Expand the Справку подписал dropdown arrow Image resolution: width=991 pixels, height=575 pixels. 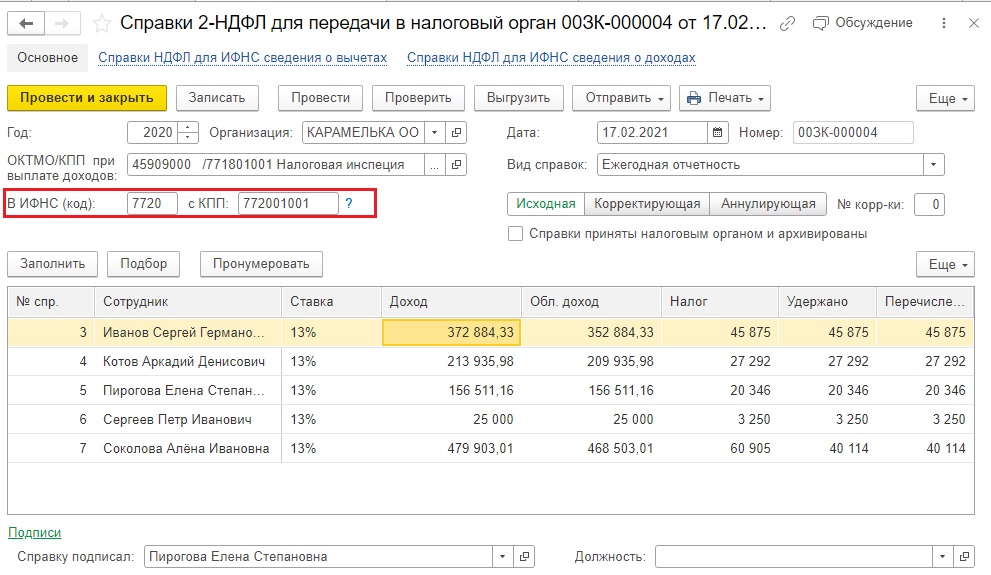[x=502, y=557]
